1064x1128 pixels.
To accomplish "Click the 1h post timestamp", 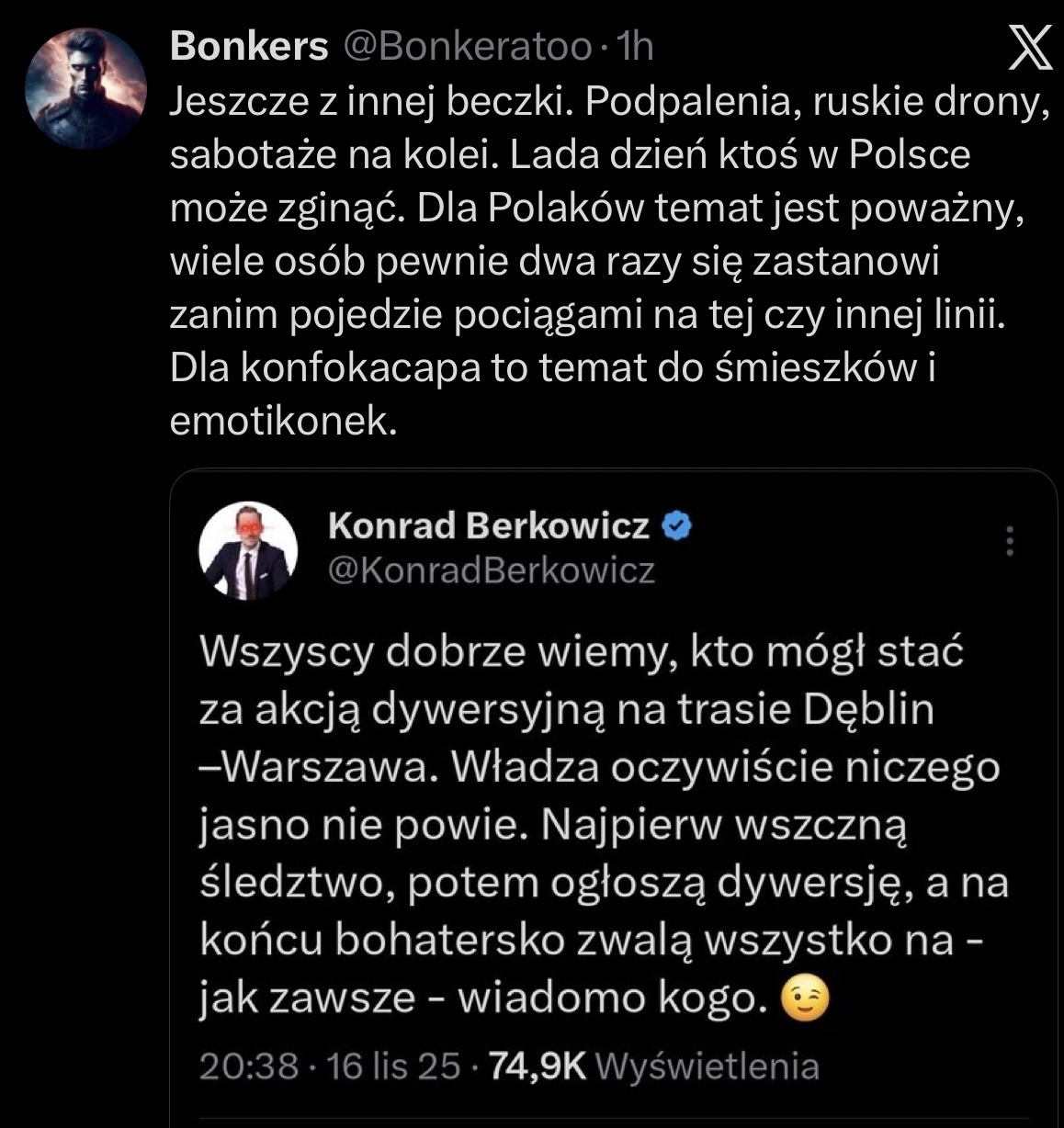I will [636, 46].
